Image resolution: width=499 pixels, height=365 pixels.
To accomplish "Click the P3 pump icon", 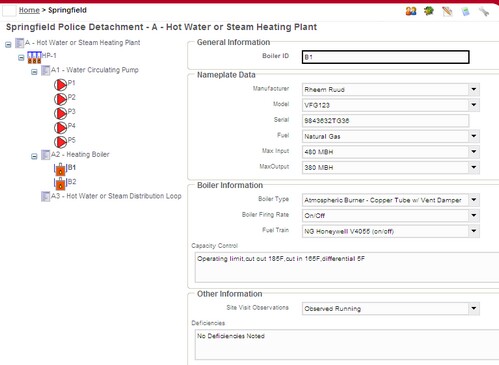I will tap(60, 113).
